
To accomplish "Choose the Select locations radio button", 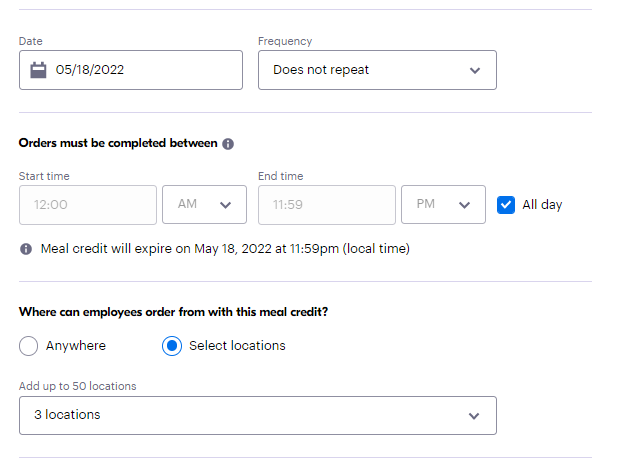I will pyautogui.click(x=172, y=346).
